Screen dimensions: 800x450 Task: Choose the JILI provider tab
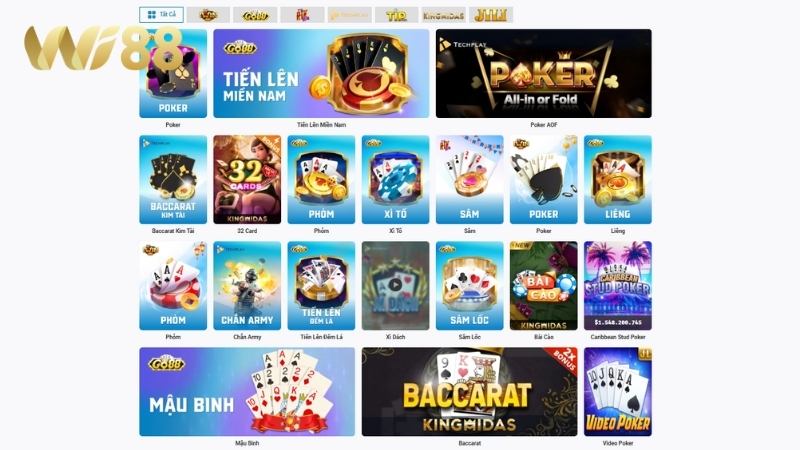[491, 15]
